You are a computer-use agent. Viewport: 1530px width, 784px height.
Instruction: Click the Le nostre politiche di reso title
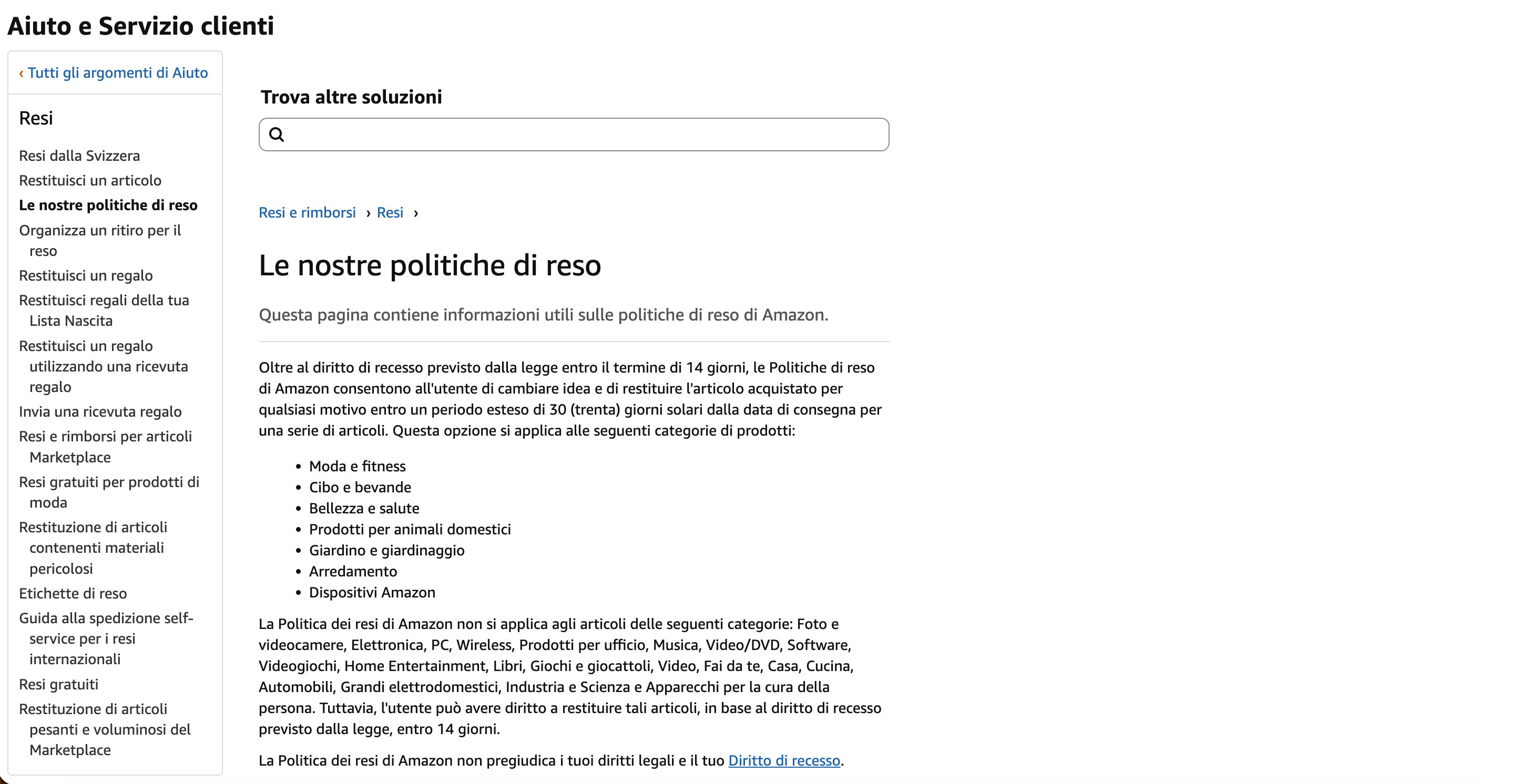click(430, 265)
